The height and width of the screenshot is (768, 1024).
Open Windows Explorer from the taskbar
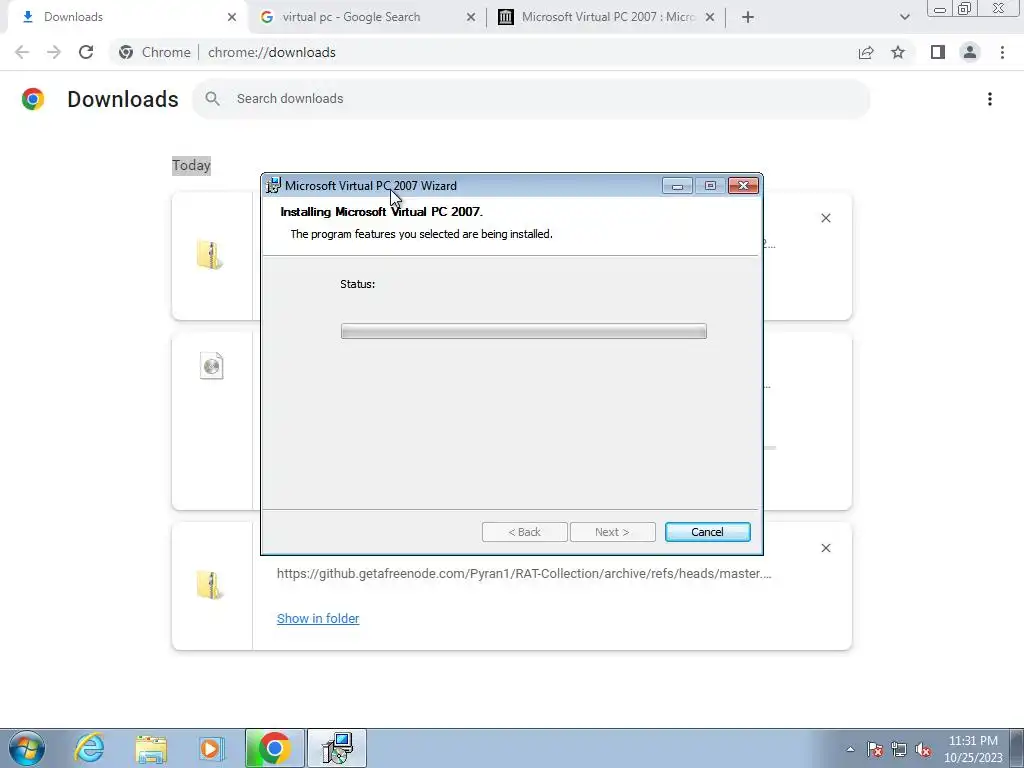tap(151, 748)
